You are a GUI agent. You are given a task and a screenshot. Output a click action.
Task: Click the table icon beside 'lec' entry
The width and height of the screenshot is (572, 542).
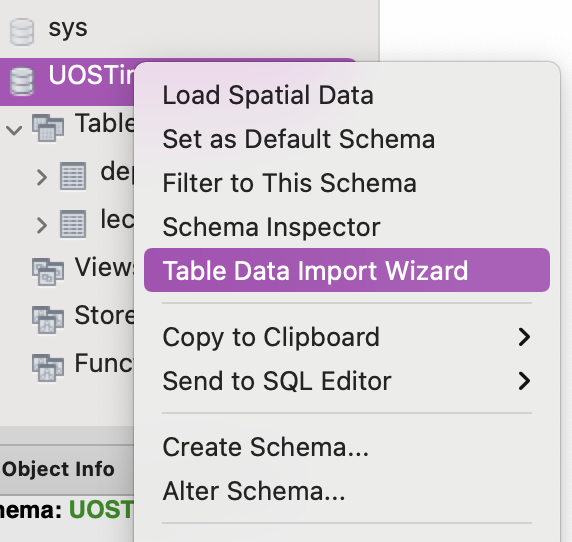click(73, 224)
